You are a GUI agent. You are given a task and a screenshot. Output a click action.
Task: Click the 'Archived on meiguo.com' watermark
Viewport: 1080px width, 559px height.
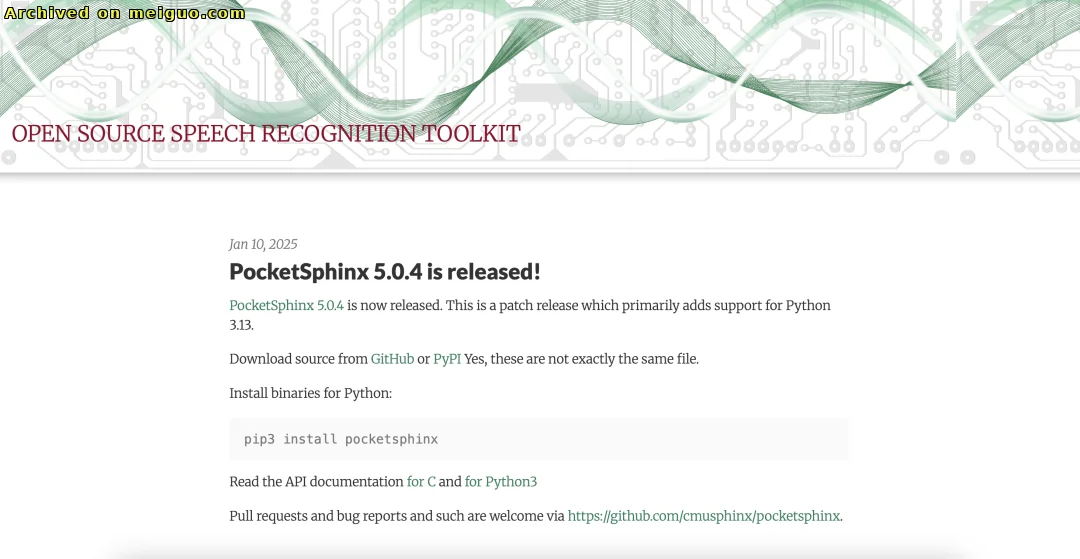point(125,13)
